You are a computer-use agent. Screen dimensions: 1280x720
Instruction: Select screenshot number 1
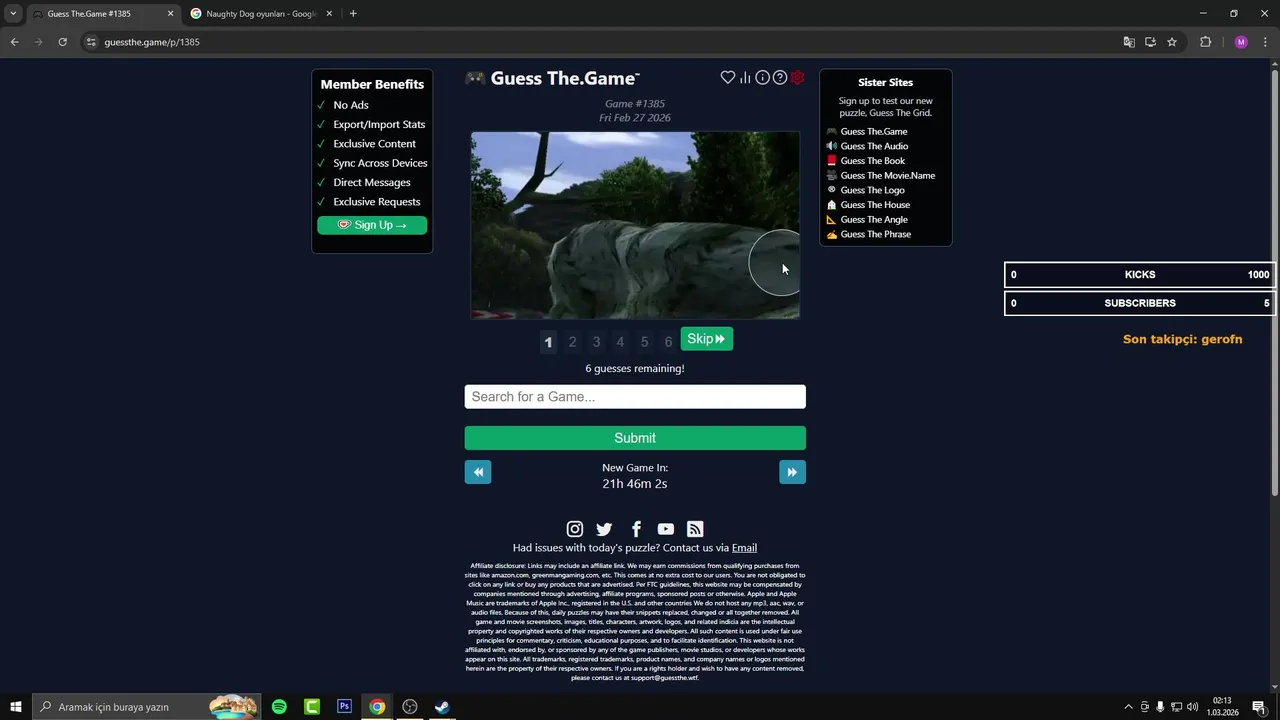pyautogui.click(x=548, y=342)
